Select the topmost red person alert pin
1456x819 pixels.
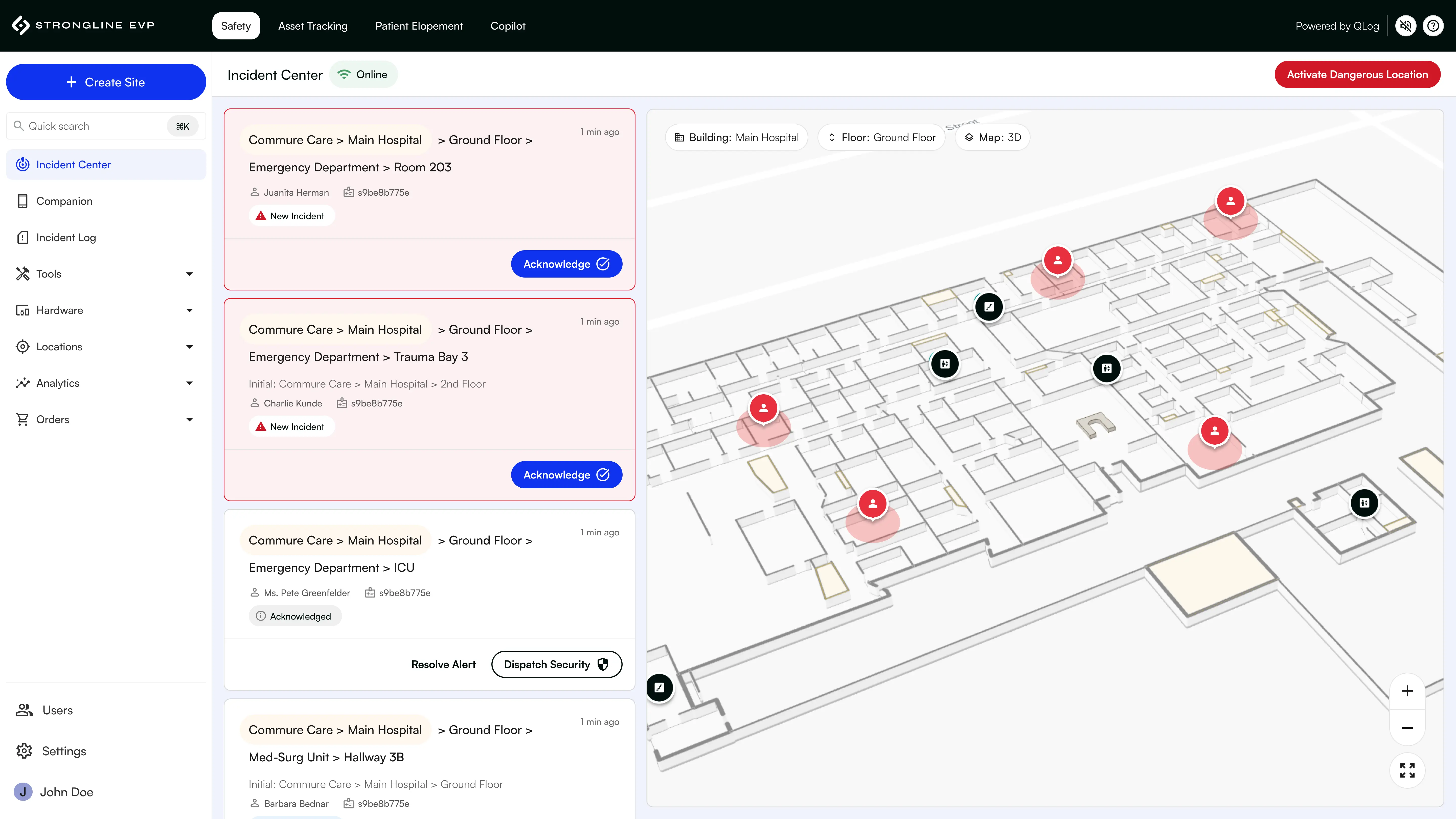tap(1231, 201)
